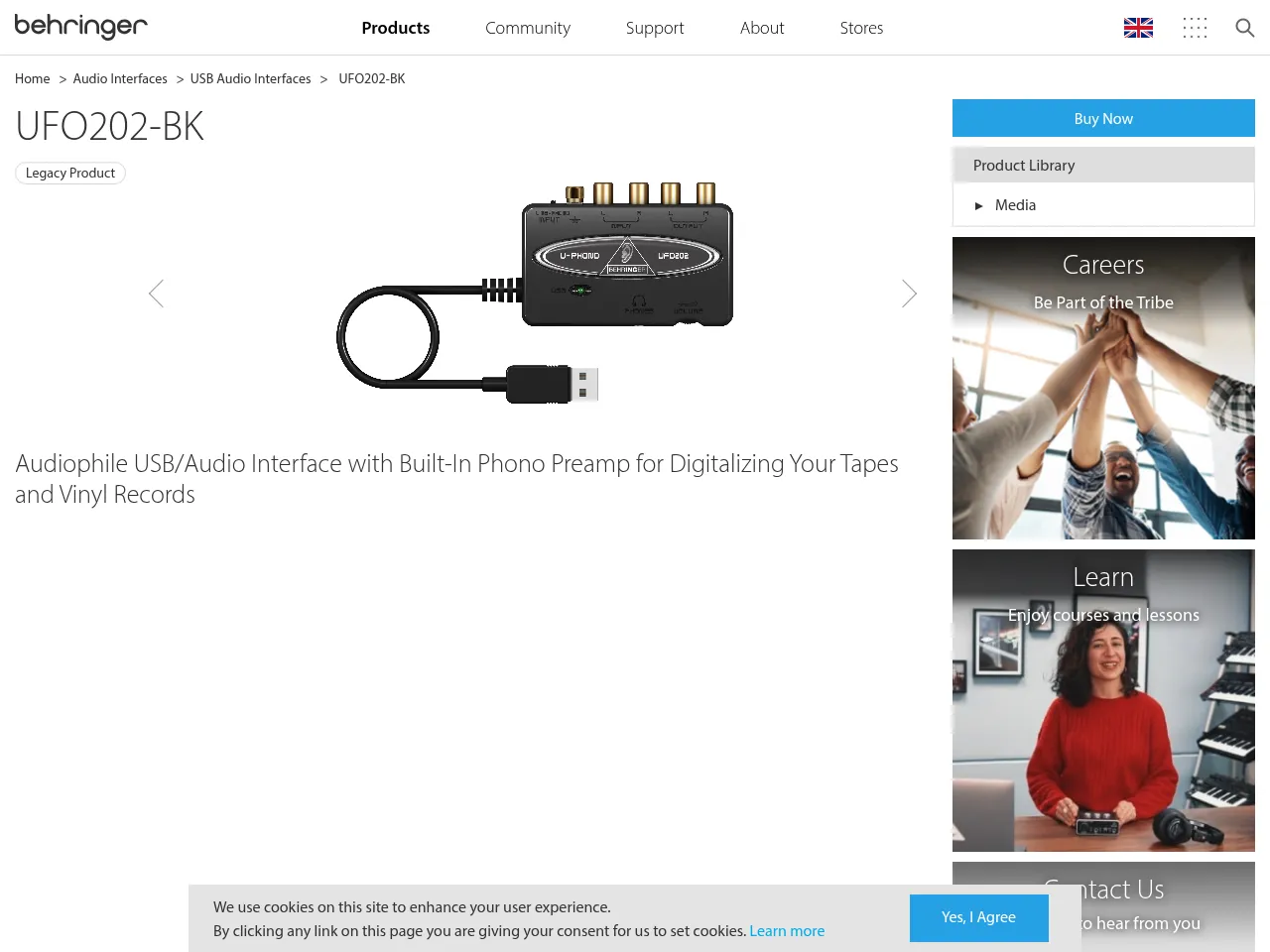The height and width of the screenshot is (952, 1270).
Task: Show previous product image with left arrow
Action: pos(156,294)
